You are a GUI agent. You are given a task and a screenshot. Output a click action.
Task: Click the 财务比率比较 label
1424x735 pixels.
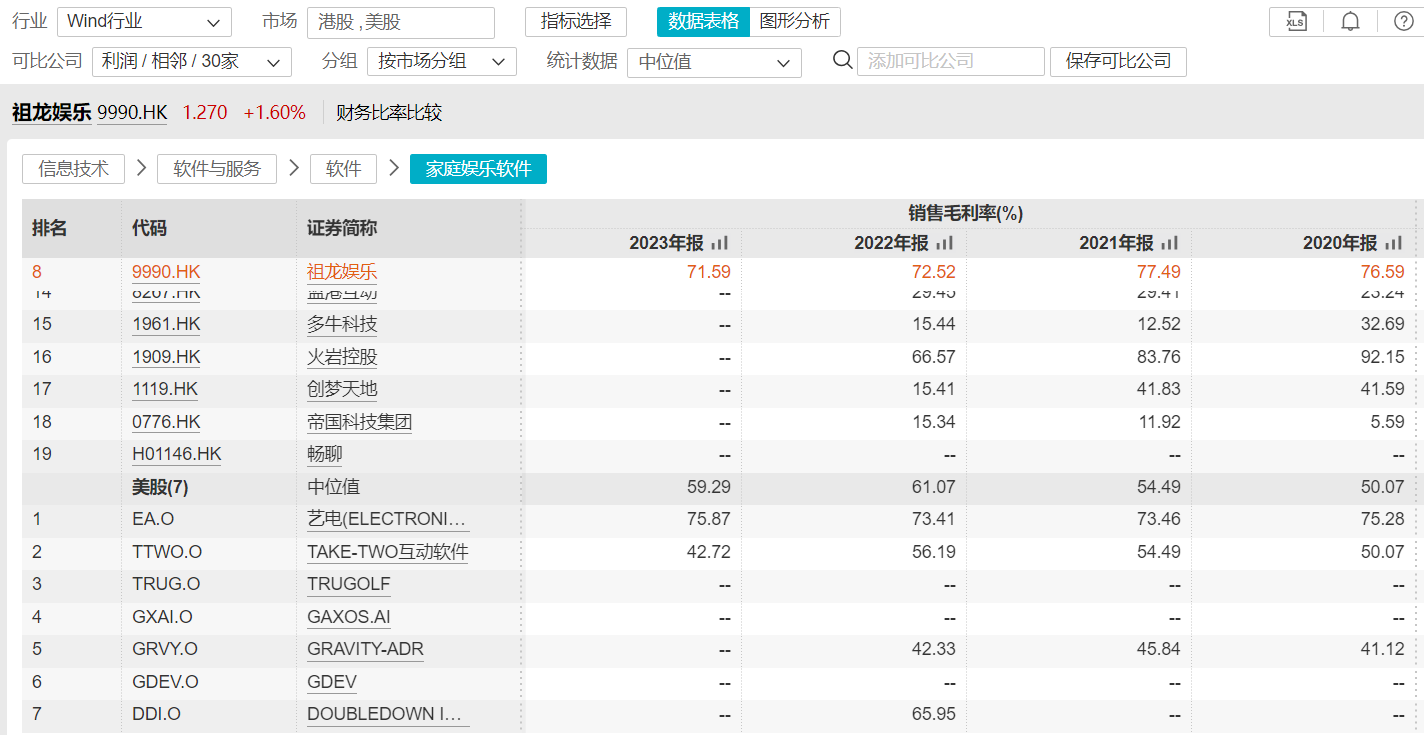(389, 113)
